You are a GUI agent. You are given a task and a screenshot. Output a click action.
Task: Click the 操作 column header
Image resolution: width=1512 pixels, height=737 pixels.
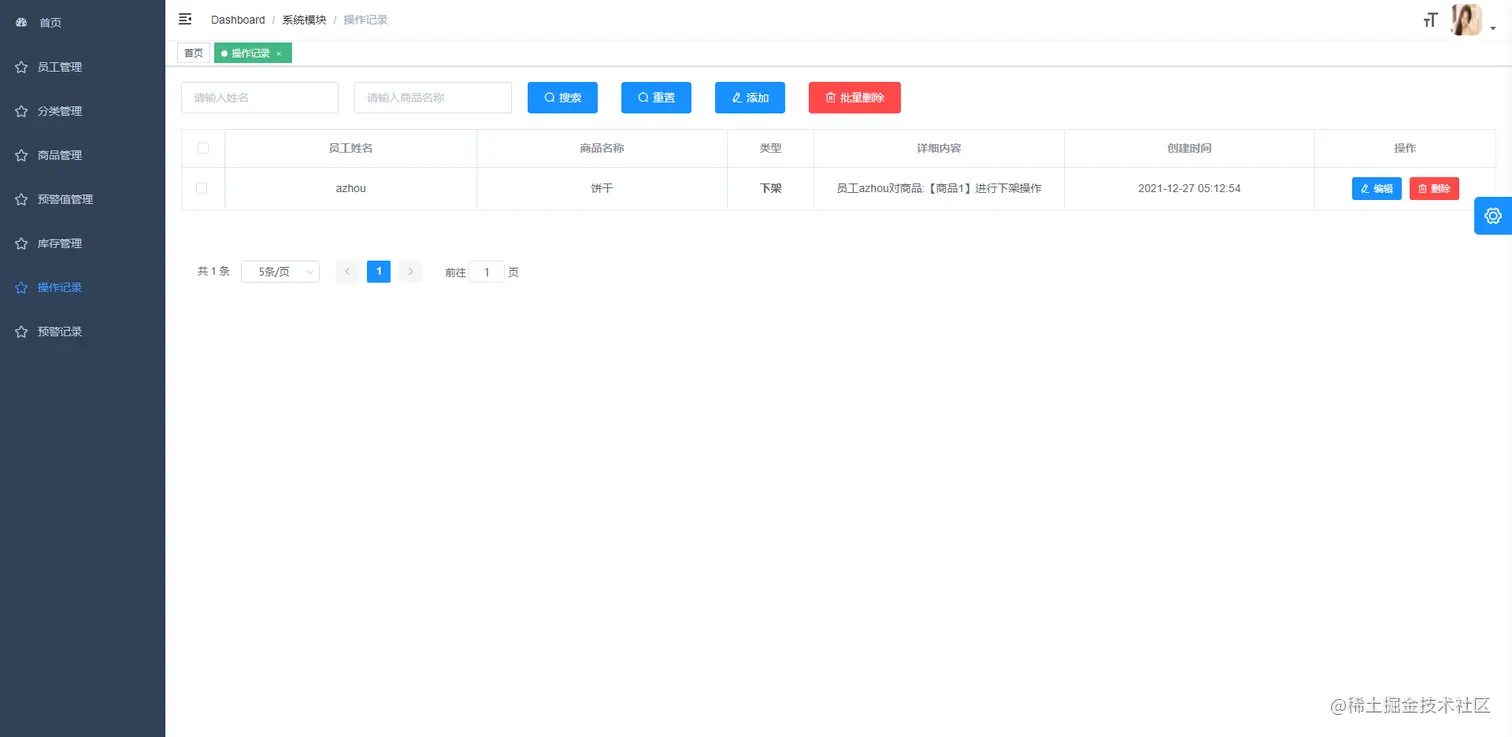point(1405,148)
